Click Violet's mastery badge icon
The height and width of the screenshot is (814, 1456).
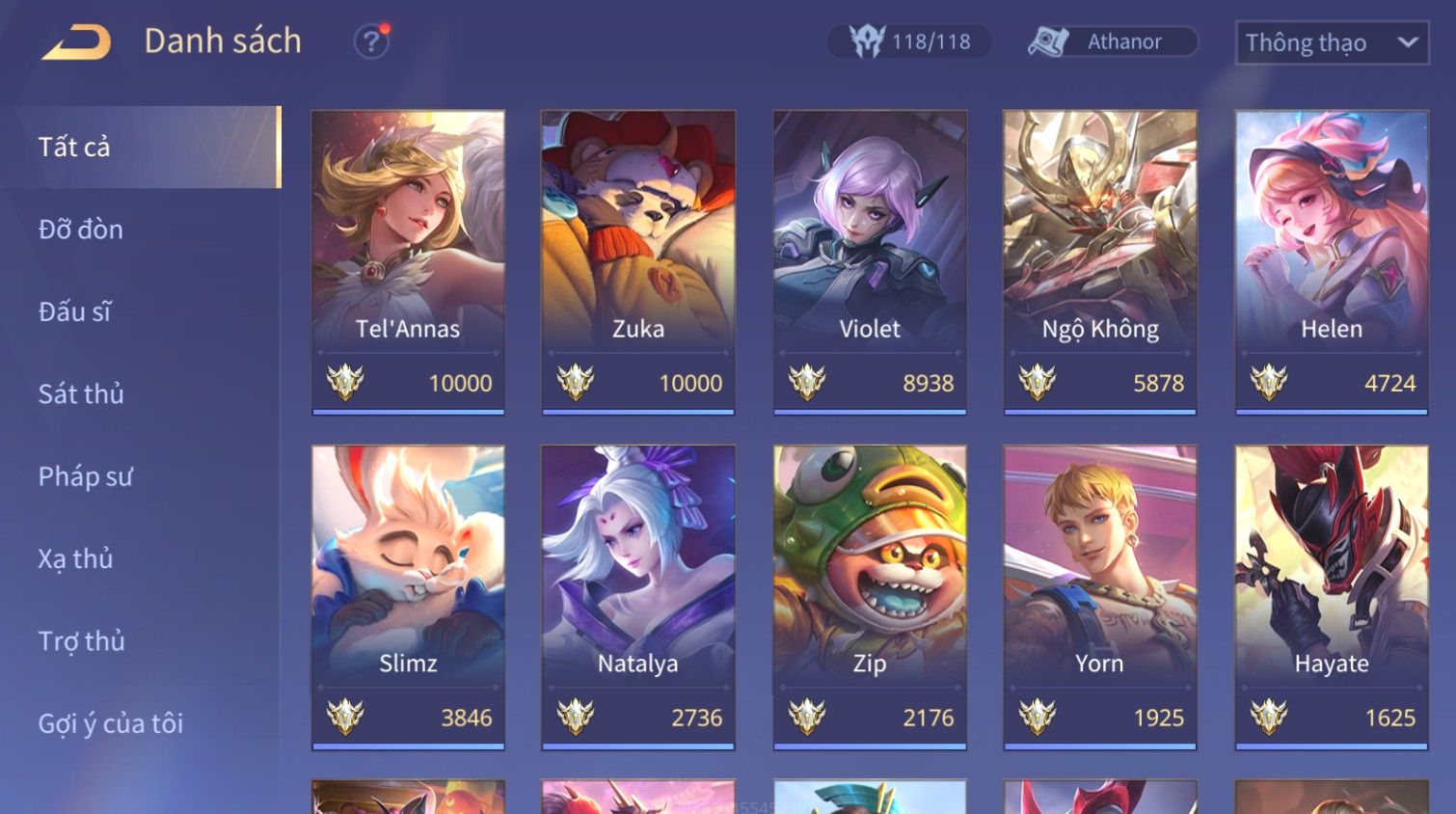807,383
